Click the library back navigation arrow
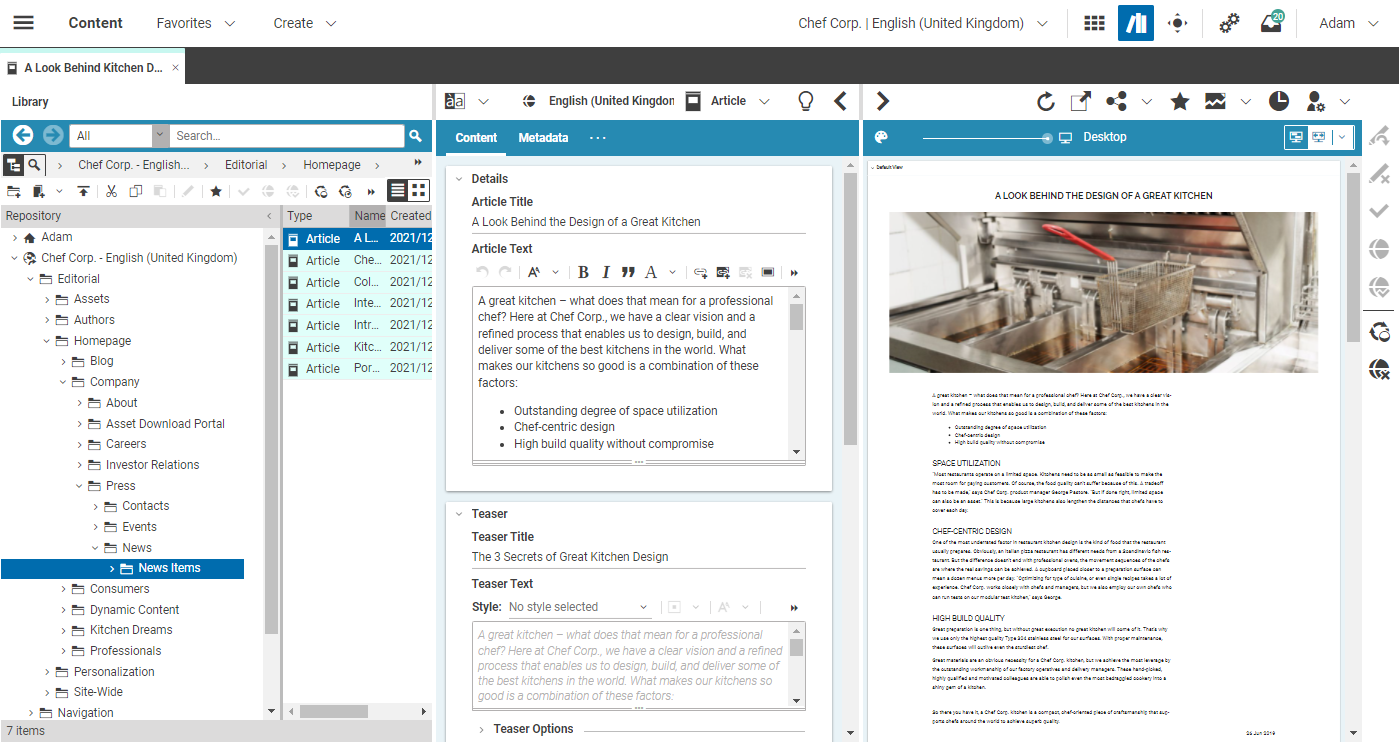The height and width of the screenshot is (742, 1399). 22,136
